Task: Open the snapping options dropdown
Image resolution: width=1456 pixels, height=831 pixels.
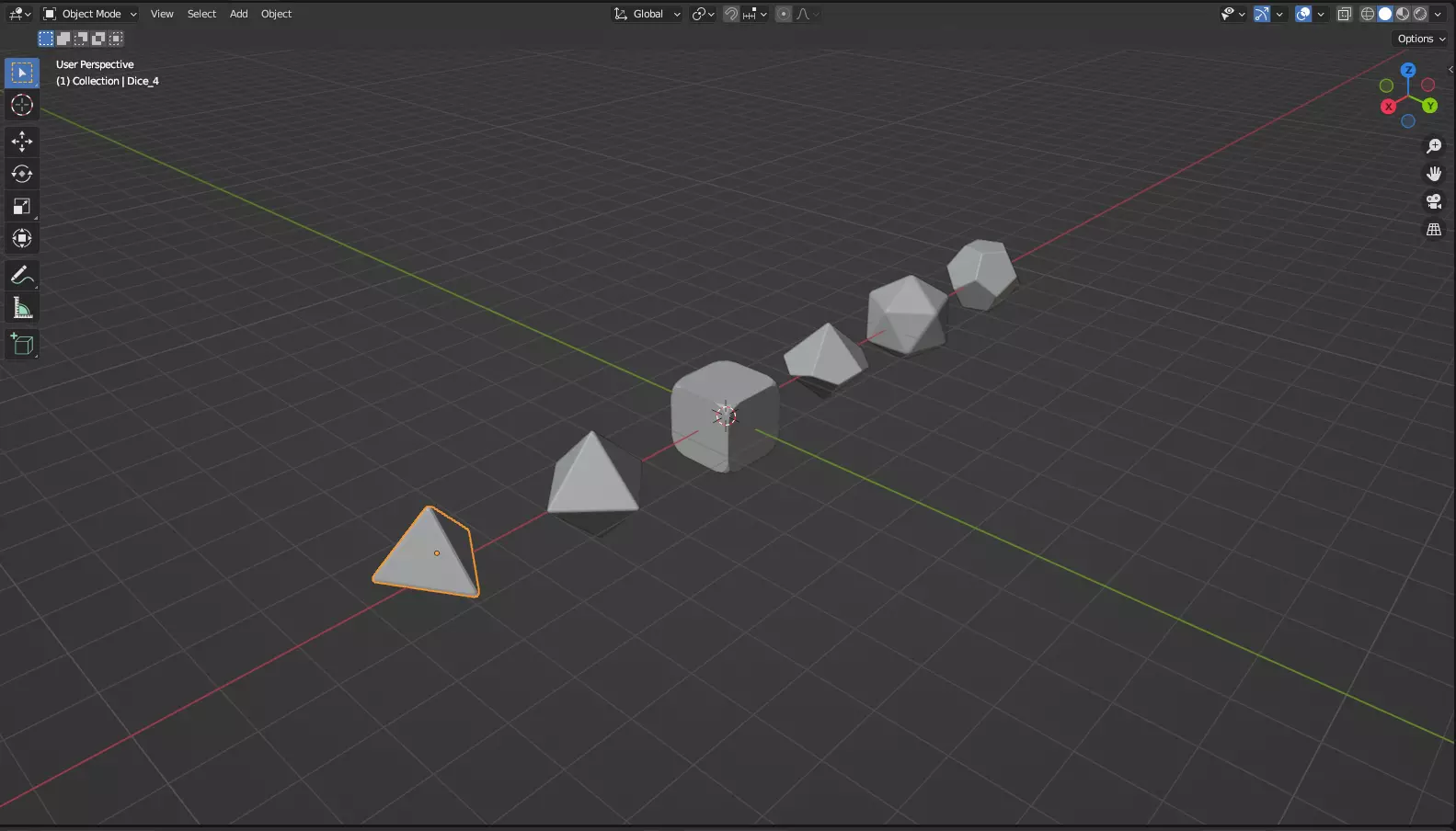Action: [x=755, y=14]
